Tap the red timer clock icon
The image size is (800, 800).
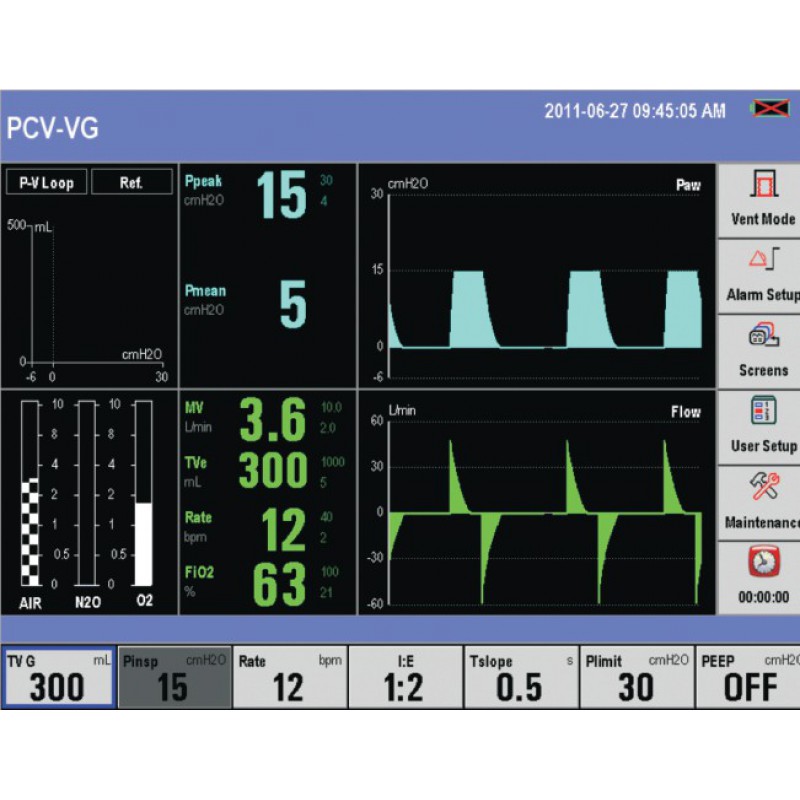click(x=764, y=562)
